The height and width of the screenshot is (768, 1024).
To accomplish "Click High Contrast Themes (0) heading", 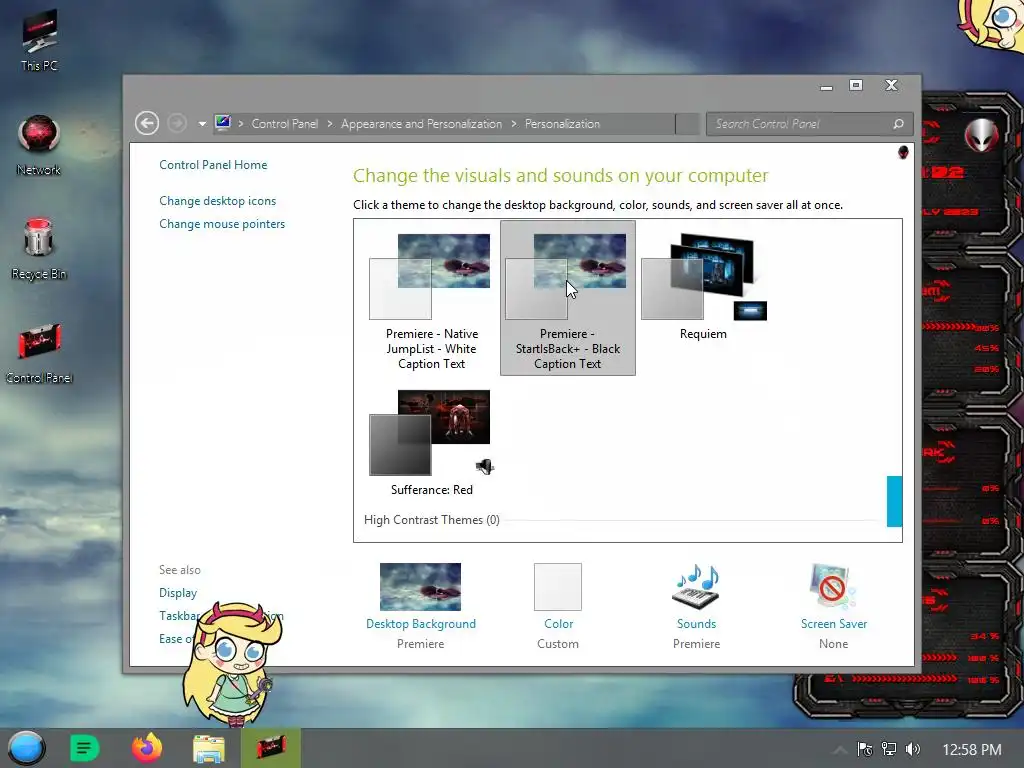I will tap(432, 520).
